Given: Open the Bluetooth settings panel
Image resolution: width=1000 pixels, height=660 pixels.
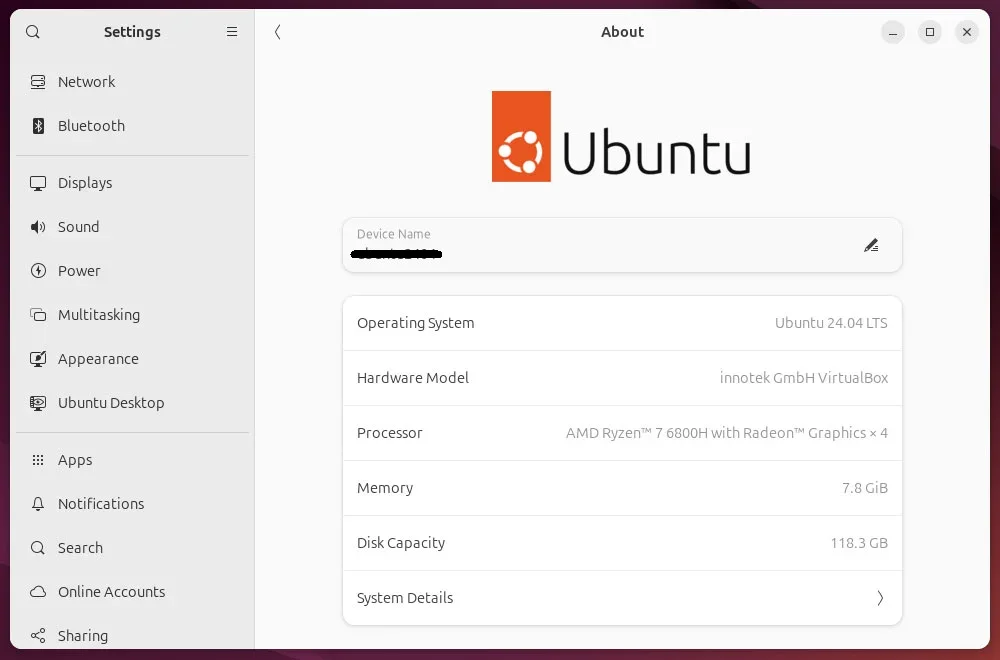Looking at the screenshot, I should click(x=132, y=126).
